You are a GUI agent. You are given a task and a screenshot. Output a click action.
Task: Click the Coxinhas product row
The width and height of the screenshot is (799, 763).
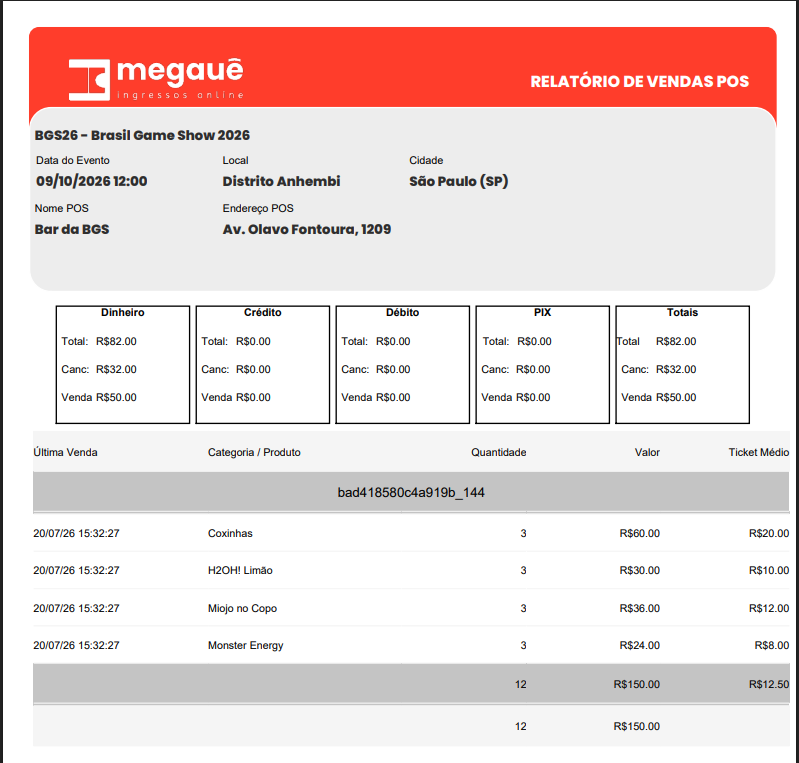pos(411,533)
